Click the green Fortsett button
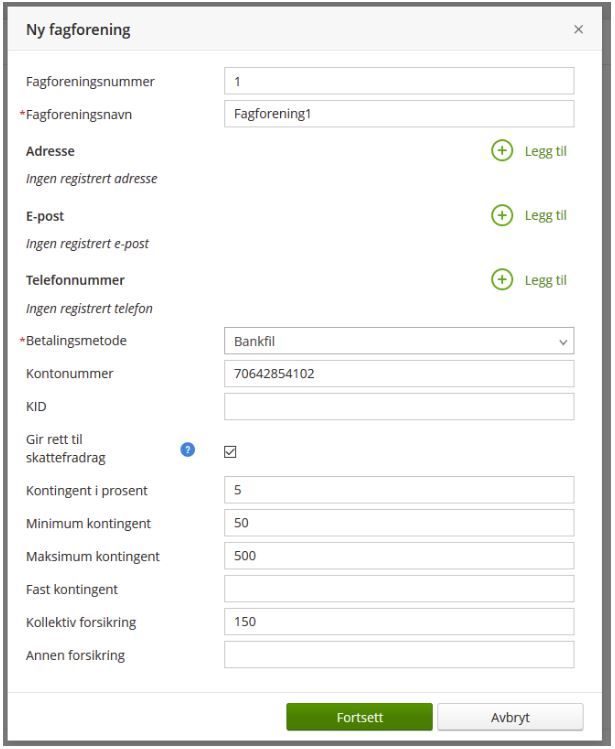 click(x=359, y=717)
